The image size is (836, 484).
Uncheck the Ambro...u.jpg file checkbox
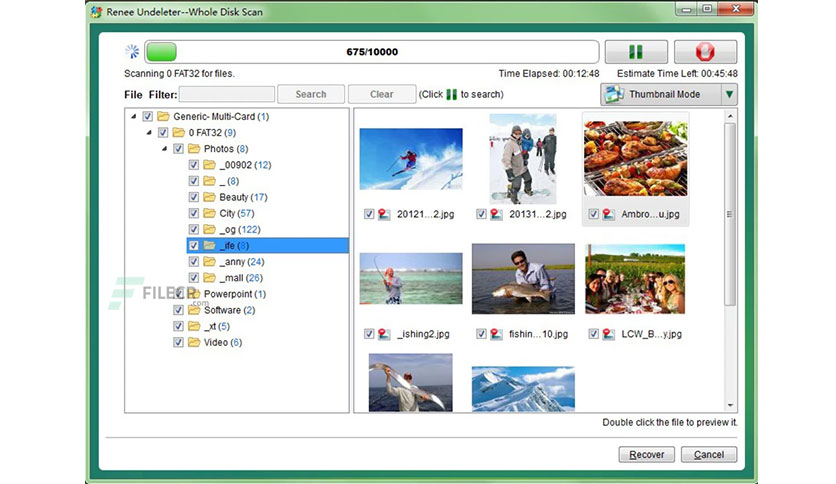593,214
